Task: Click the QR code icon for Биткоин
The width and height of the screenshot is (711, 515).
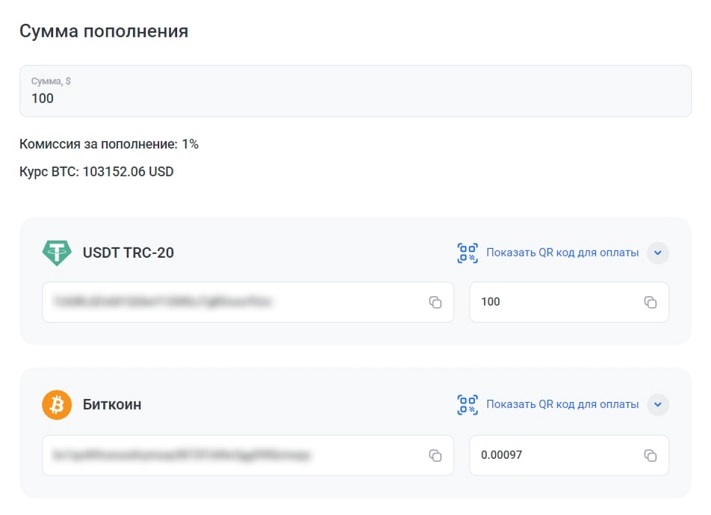Action: coord(467,405)
